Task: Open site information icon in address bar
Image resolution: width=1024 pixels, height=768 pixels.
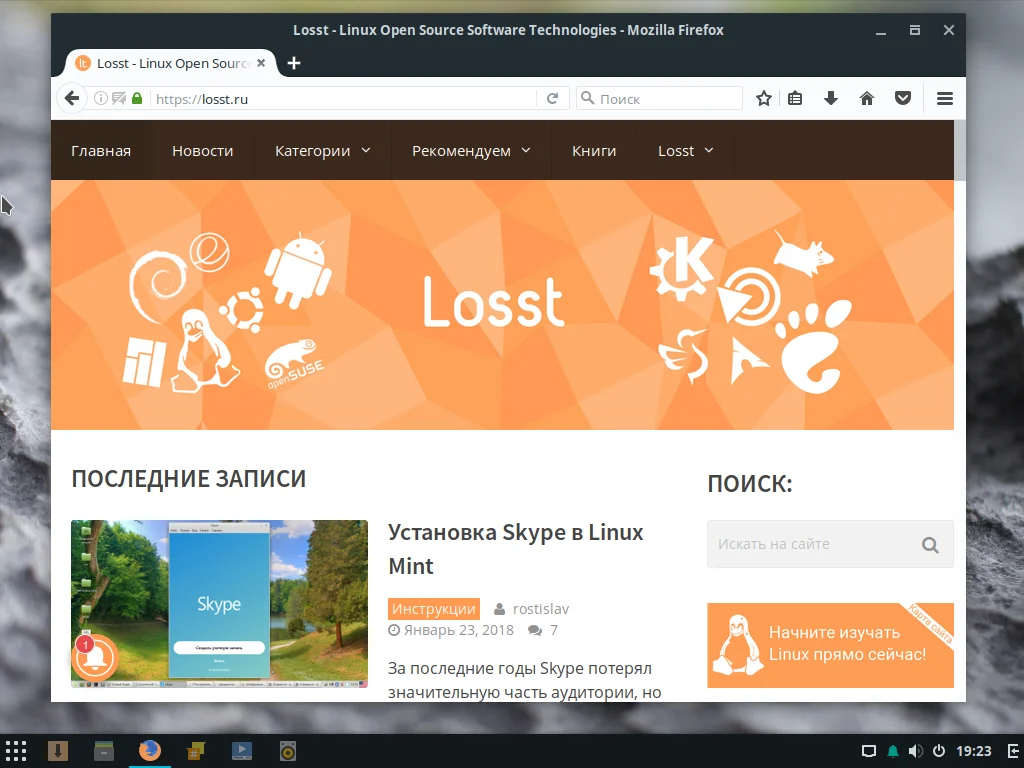Action: coord(101,99)
